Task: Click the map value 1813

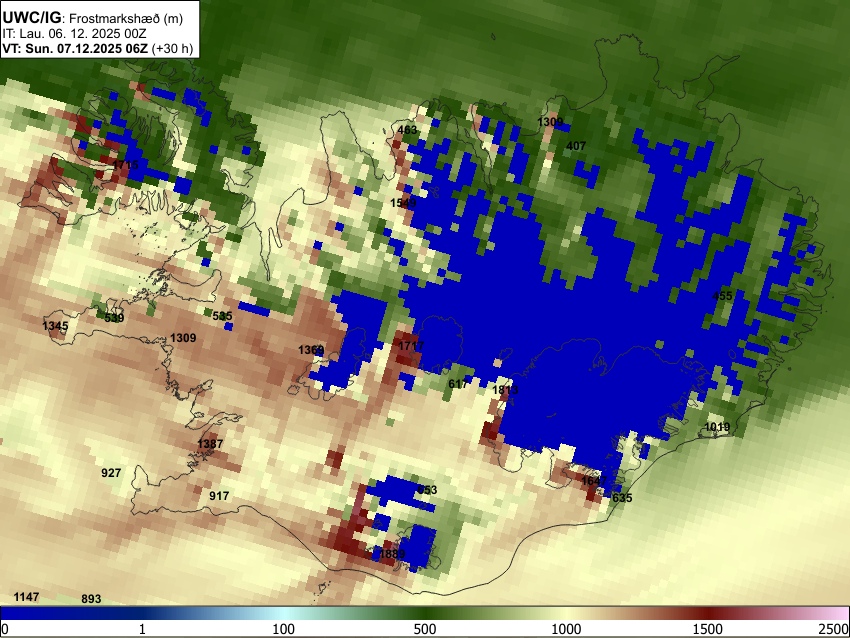Action: pyautogui.click(x=505, y=390)
